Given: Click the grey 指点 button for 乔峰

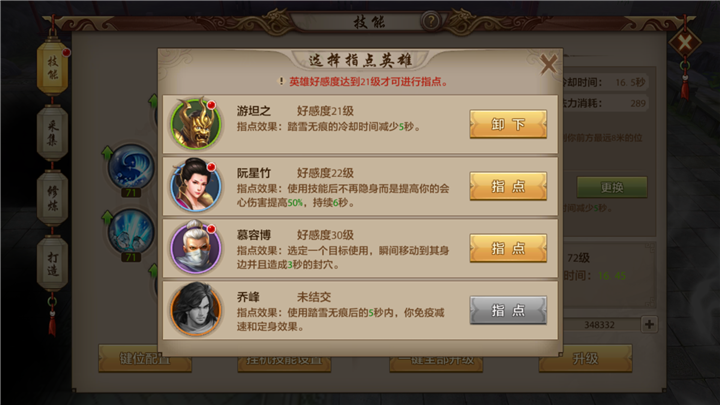Looking at the screenshot, I should tap(508, 310).
